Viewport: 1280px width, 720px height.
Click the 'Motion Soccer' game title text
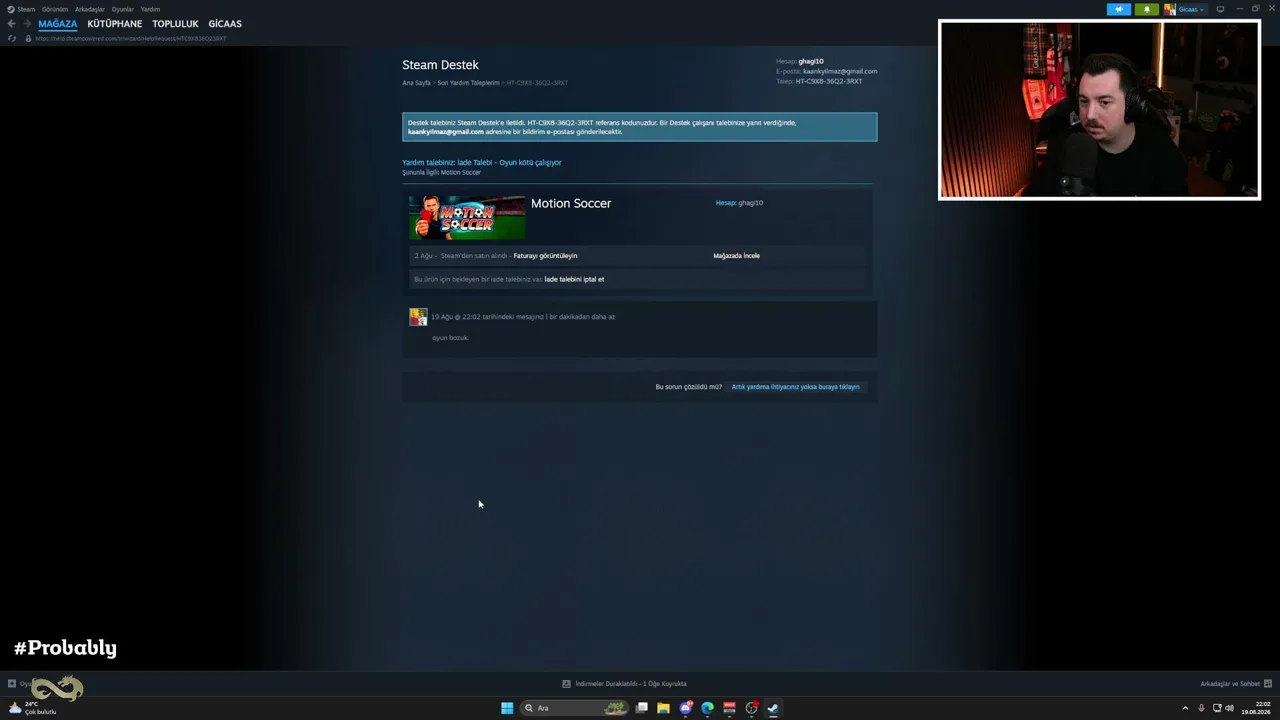point(571,203)
